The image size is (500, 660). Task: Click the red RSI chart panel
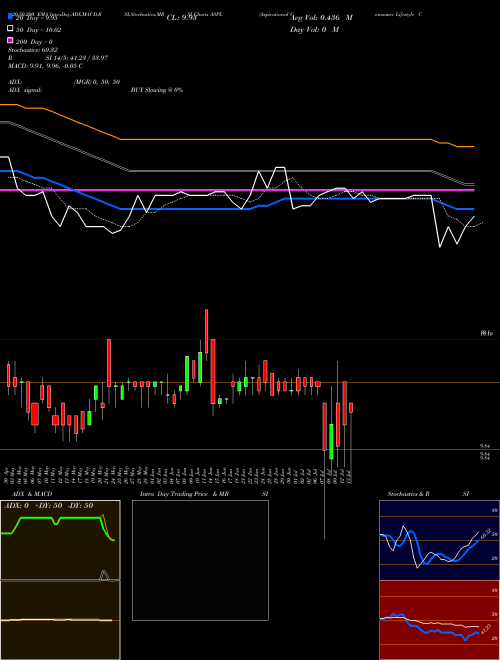tap(439, 620)
